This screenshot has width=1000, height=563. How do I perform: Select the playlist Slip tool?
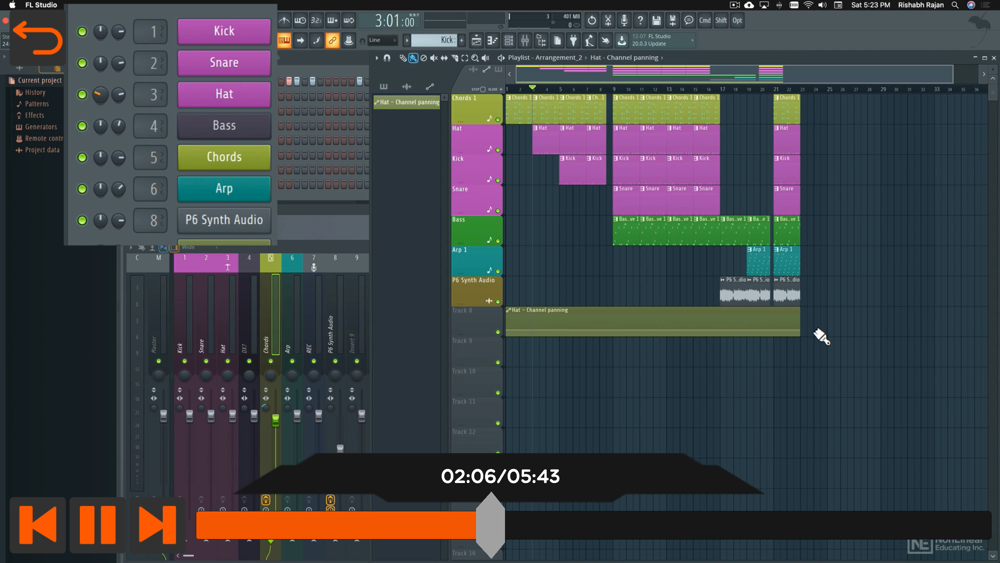click(x=444, y=58)
